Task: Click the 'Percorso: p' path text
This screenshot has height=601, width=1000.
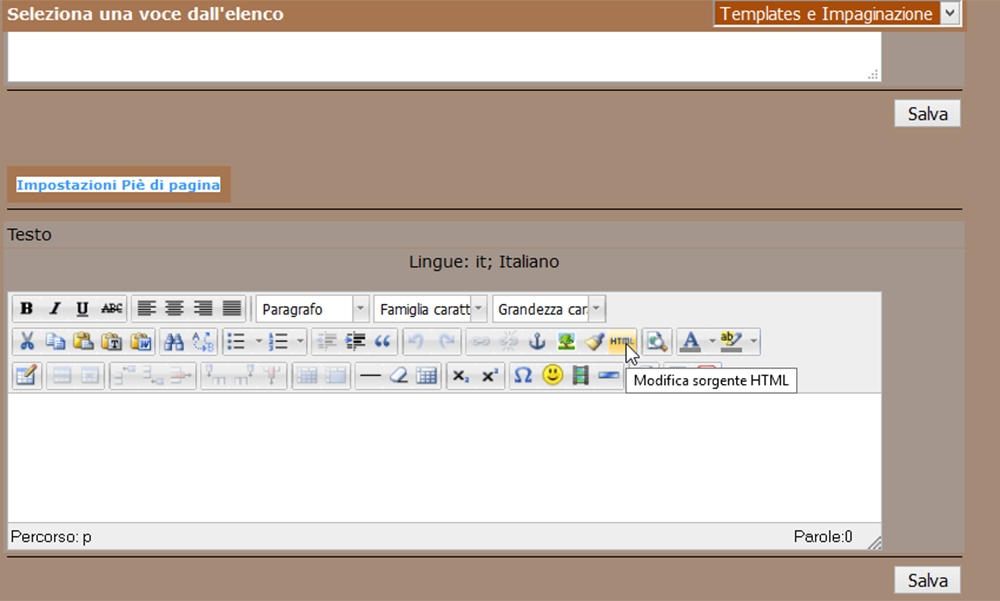Action: (x=51, y=537)
